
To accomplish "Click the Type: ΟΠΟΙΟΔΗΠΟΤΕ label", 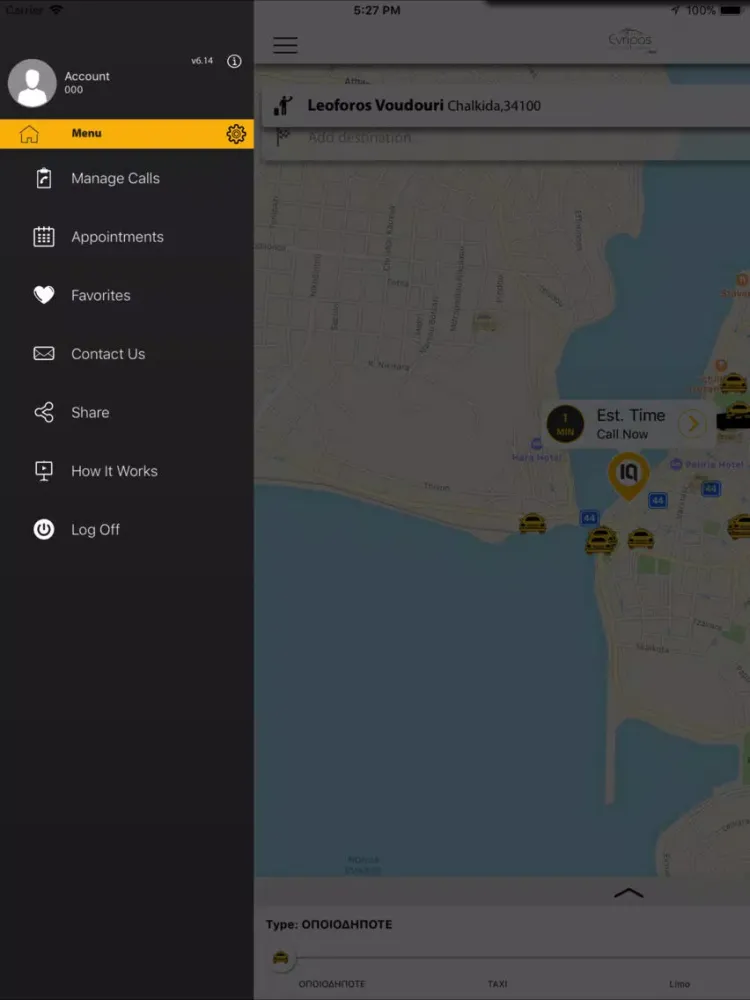I will tap(329, 925).
